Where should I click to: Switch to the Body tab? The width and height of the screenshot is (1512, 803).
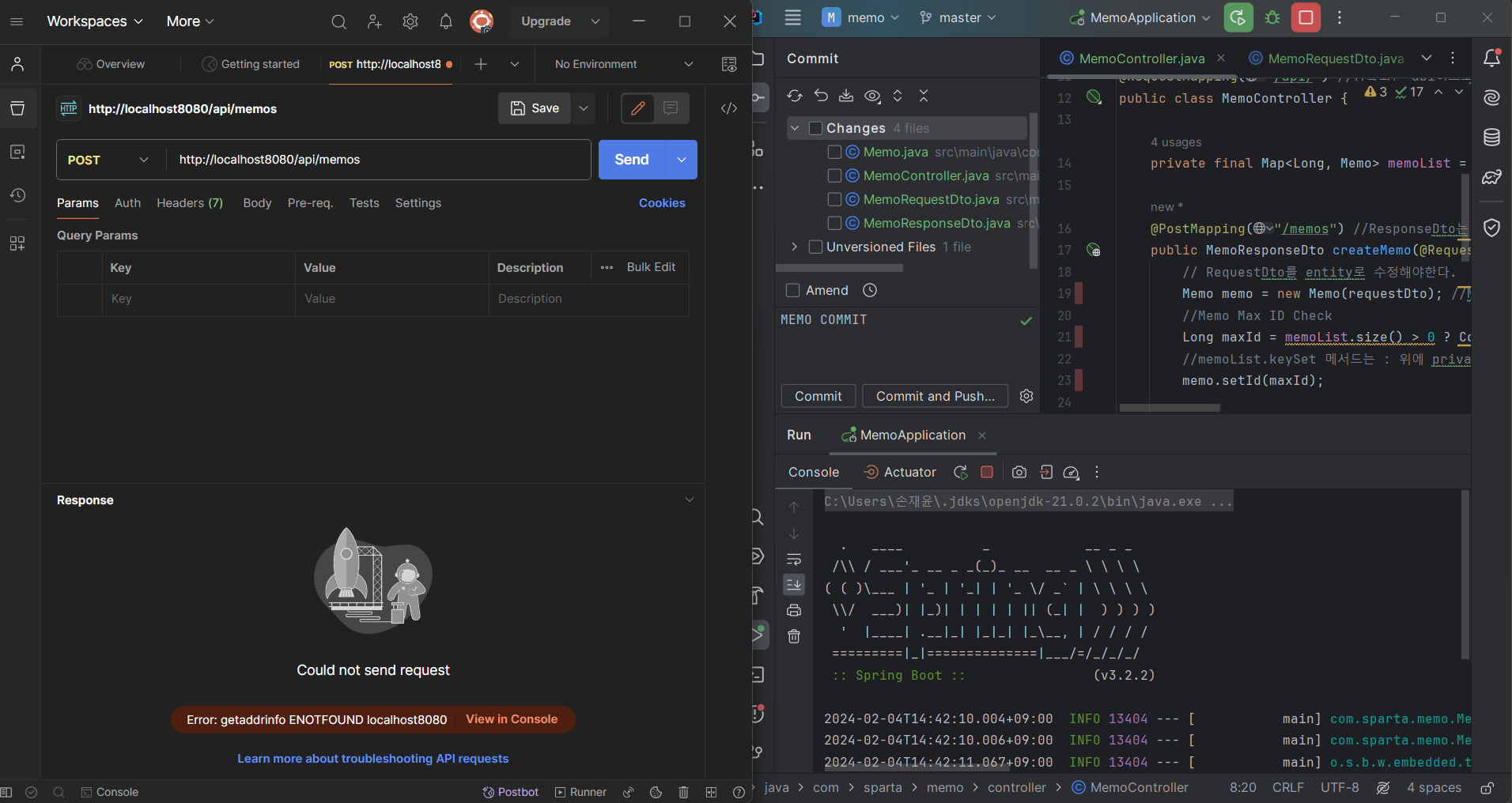(x=257, y=203)
